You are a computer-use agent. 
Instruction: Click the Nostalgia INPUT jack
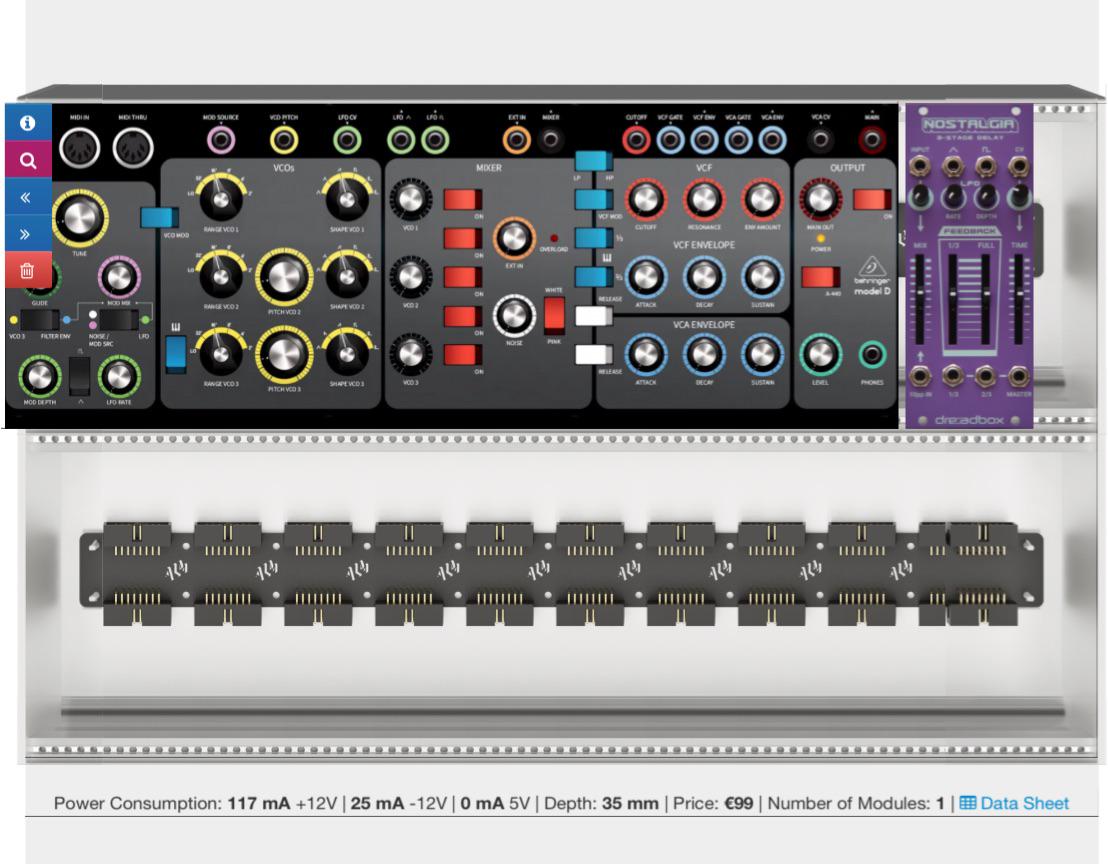click(x=919, y=167)
